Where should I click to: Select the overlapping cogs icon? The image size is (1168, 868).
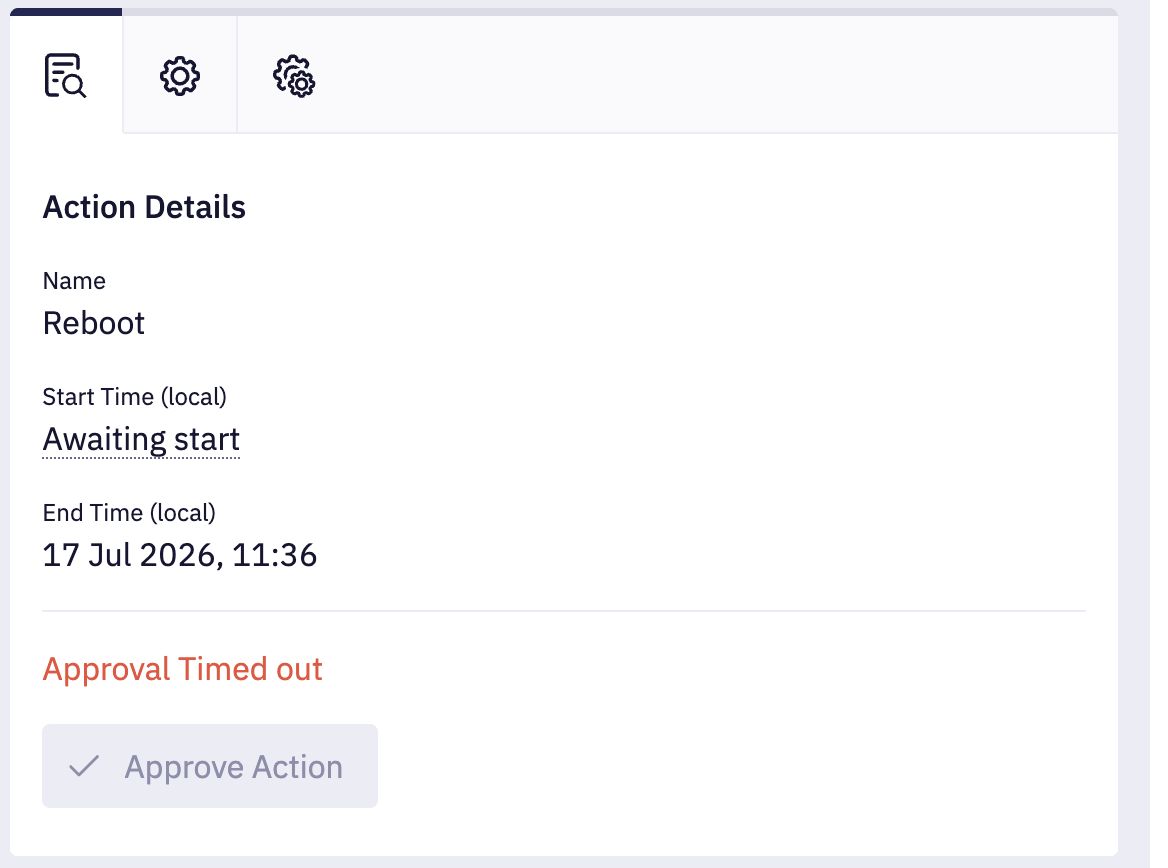point(294,76)
